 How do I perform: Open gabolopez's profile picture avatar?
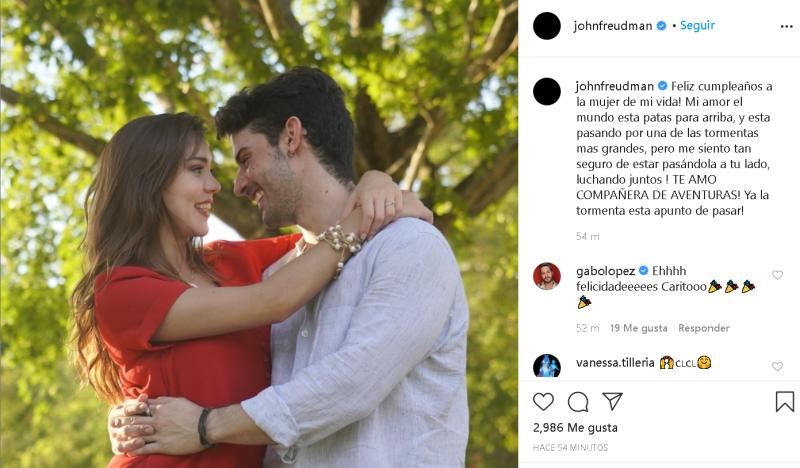(x=547, y=276)
